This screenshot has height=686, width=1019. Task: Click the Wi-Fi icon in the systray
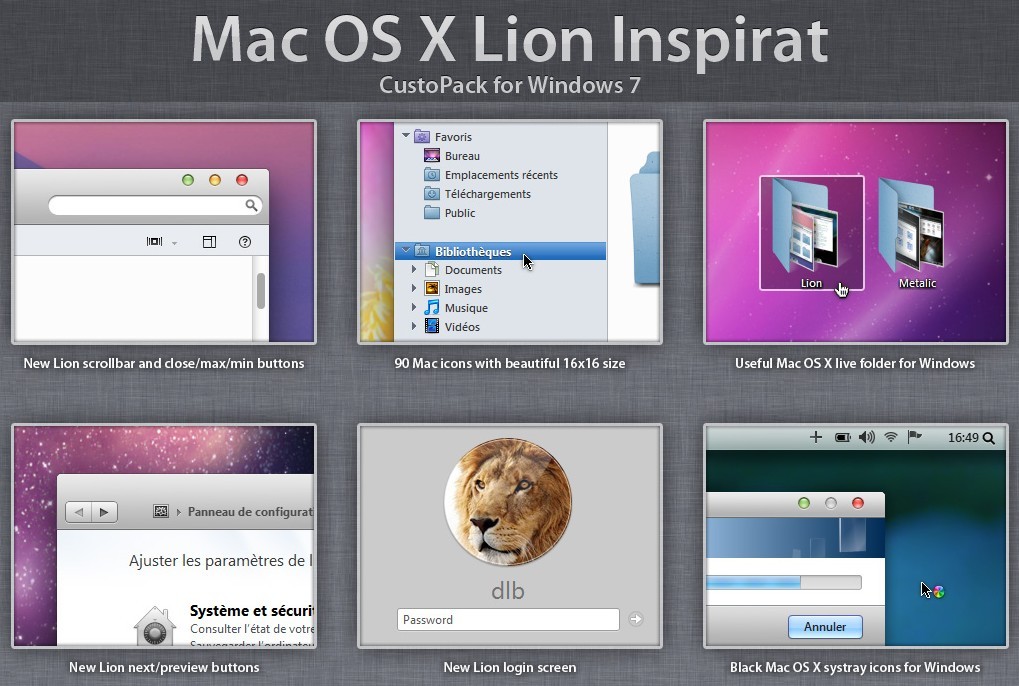pyautogui.click(x=891, y=437)
